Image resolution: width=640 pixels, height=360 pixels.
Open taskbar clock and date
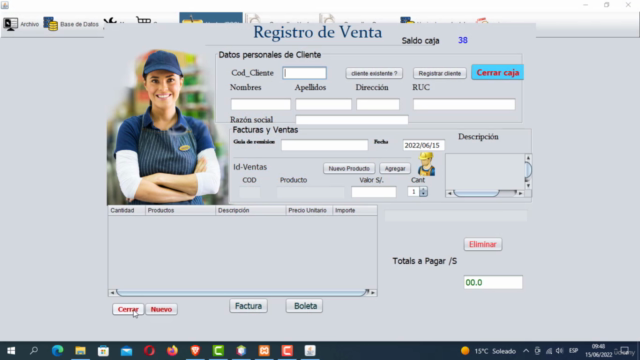click(x=598, y=351)
